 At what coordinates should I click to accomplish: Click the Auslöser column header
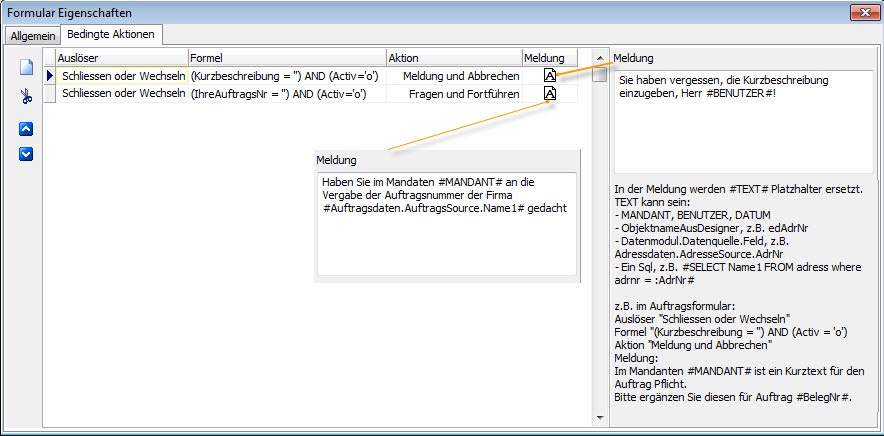pos(120,58)
